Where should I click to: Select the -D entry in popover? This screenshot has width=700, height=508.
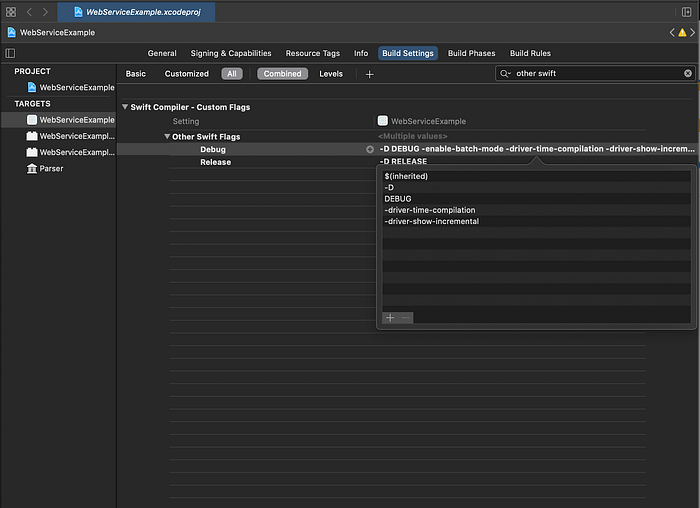point(536,187)
